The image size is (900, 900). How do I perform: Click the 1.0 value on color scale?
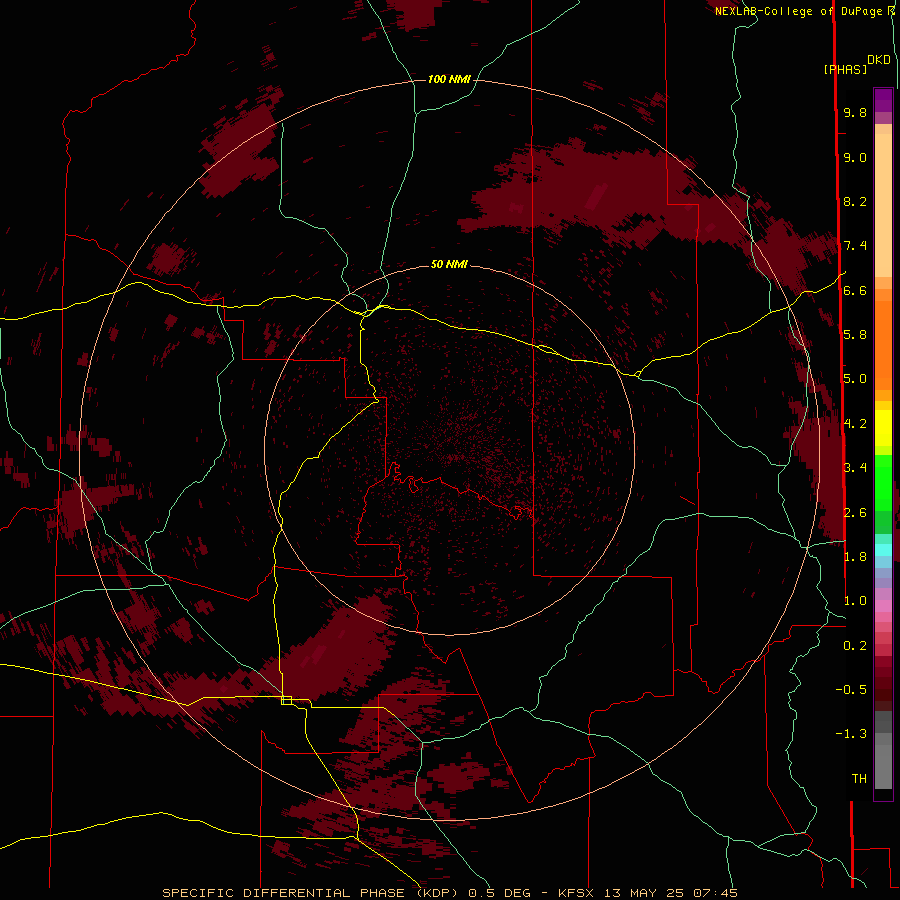(855, 601)
